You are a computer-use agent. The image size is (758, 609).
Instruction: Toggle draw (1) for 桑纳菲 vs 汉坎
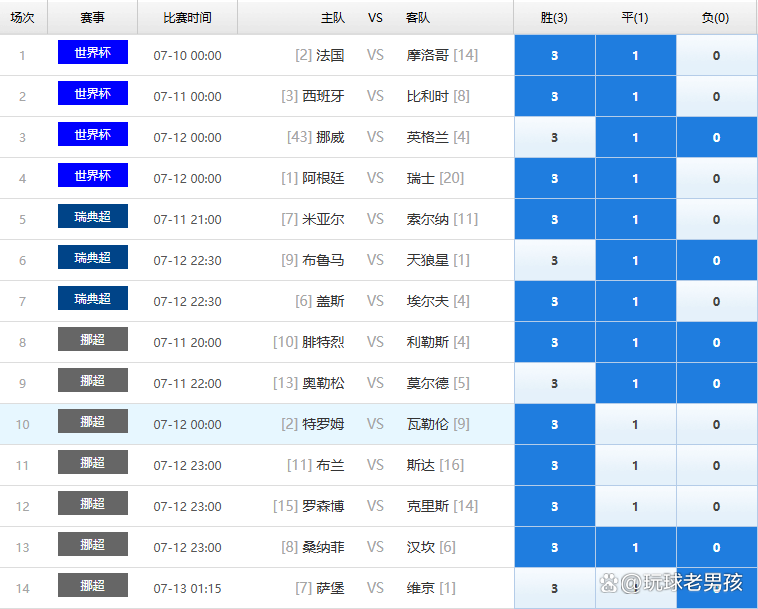click(636, 548)
